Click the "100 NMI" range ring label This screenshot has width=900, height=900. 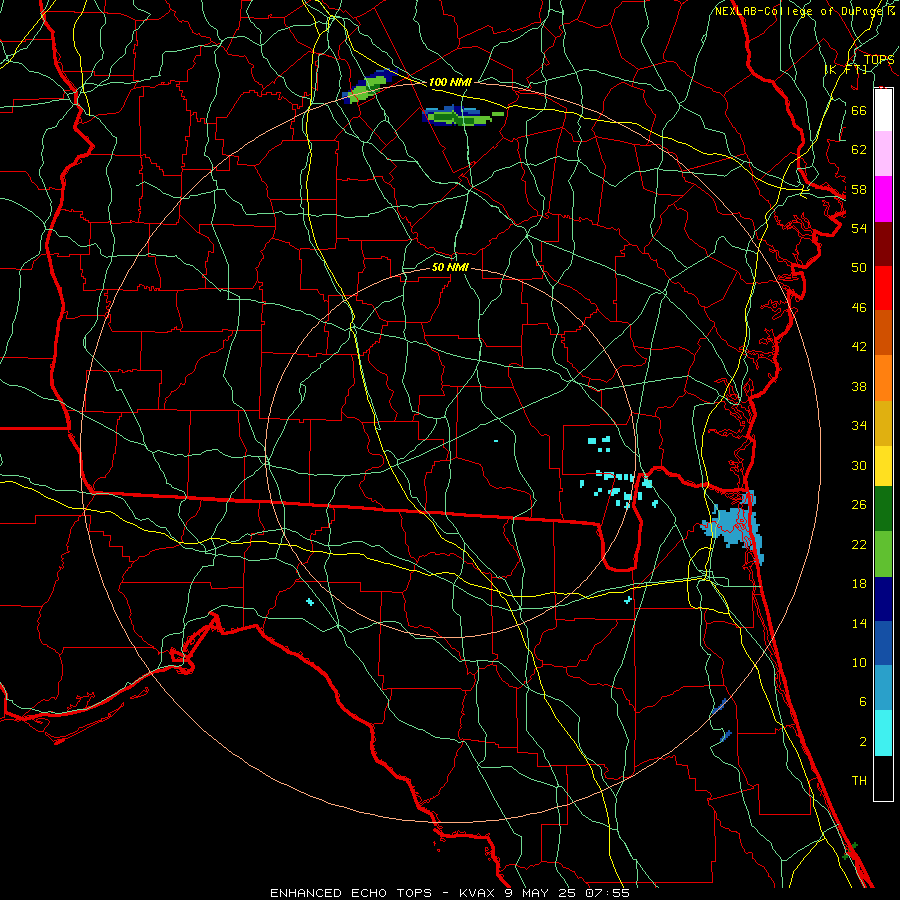tap(450, 82)
